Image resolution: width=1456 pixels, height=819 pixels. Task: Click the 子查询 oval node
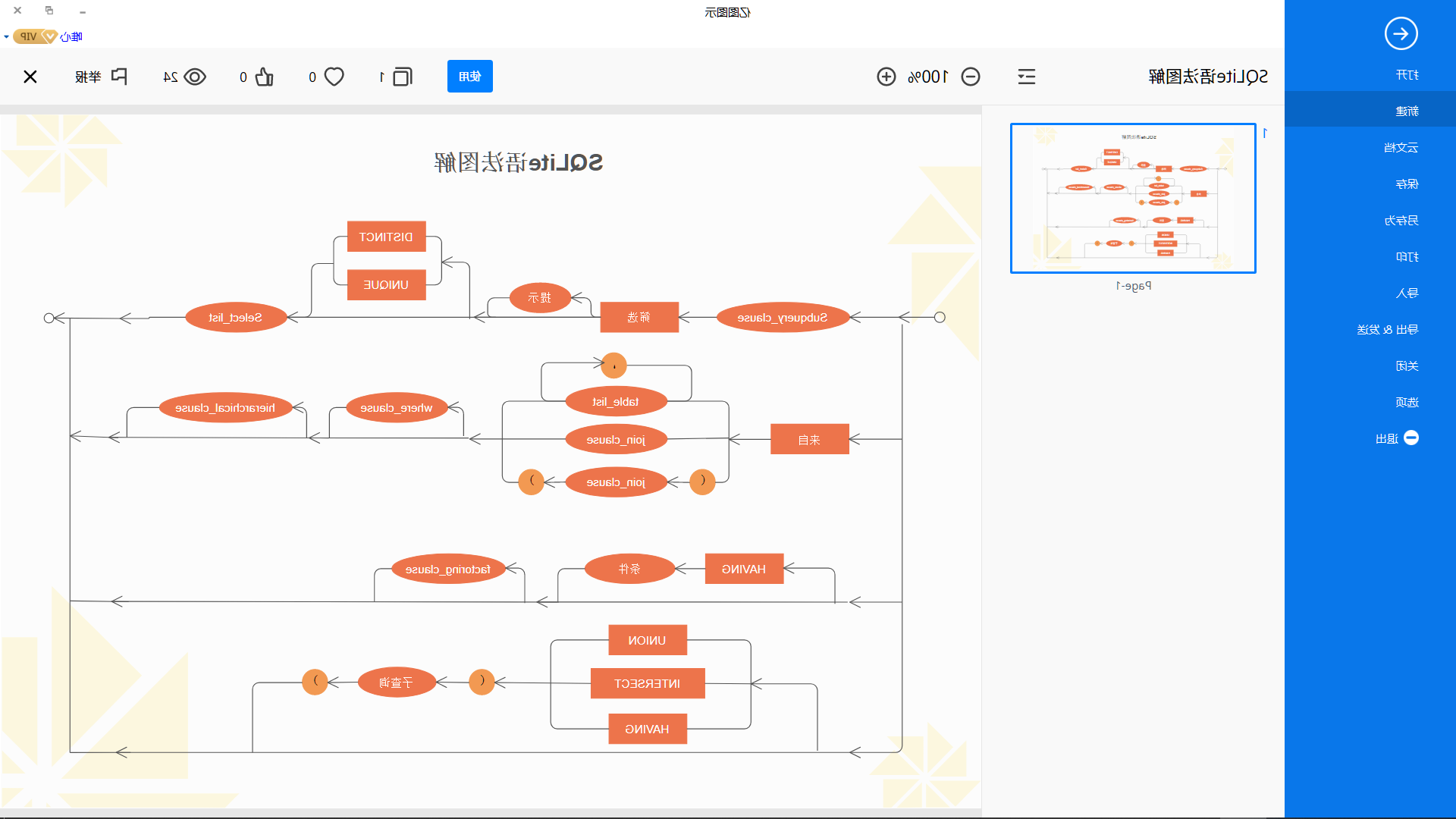click(397, 682)
